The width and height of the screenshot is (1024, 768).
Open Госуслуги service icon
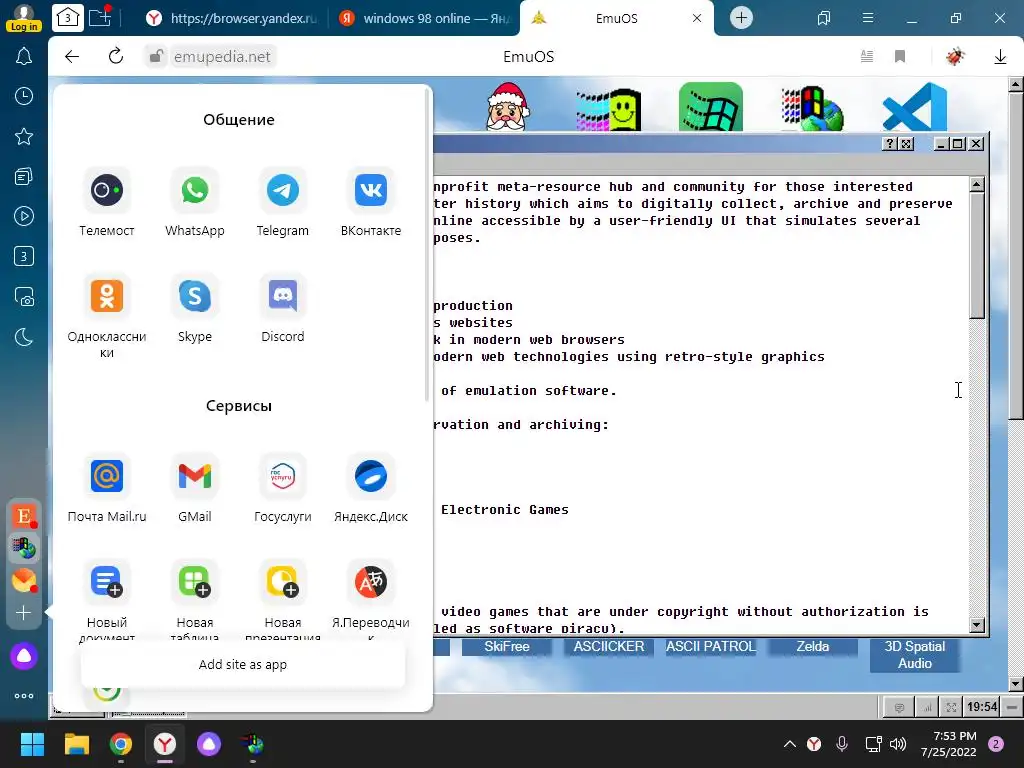(283, 476)
